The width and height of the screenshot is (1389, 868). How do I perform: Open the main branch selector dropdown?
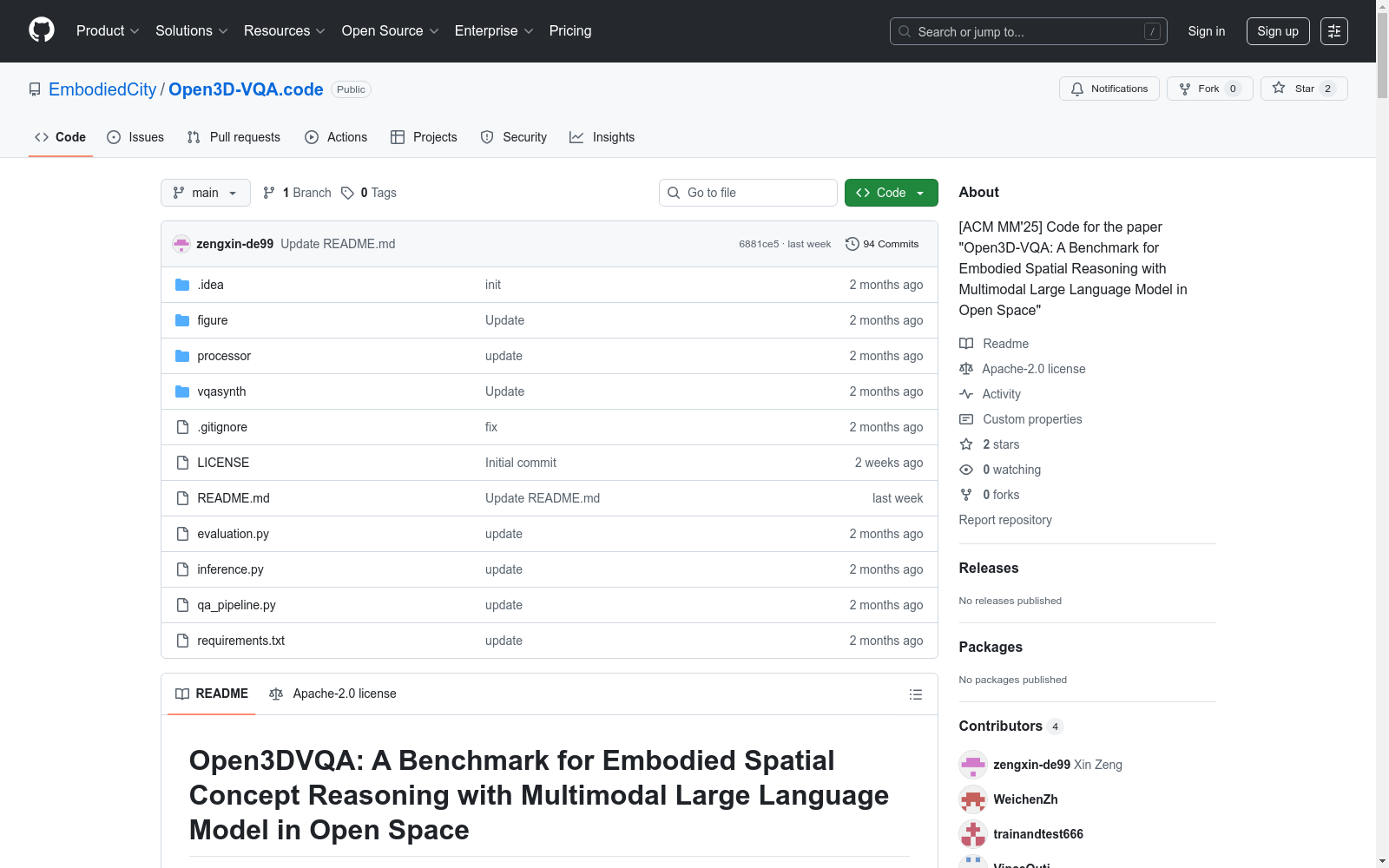(206, 193)
